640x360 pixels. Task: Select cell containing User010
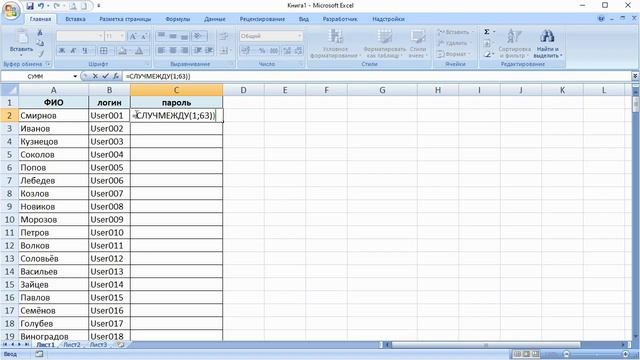[109, 232]
